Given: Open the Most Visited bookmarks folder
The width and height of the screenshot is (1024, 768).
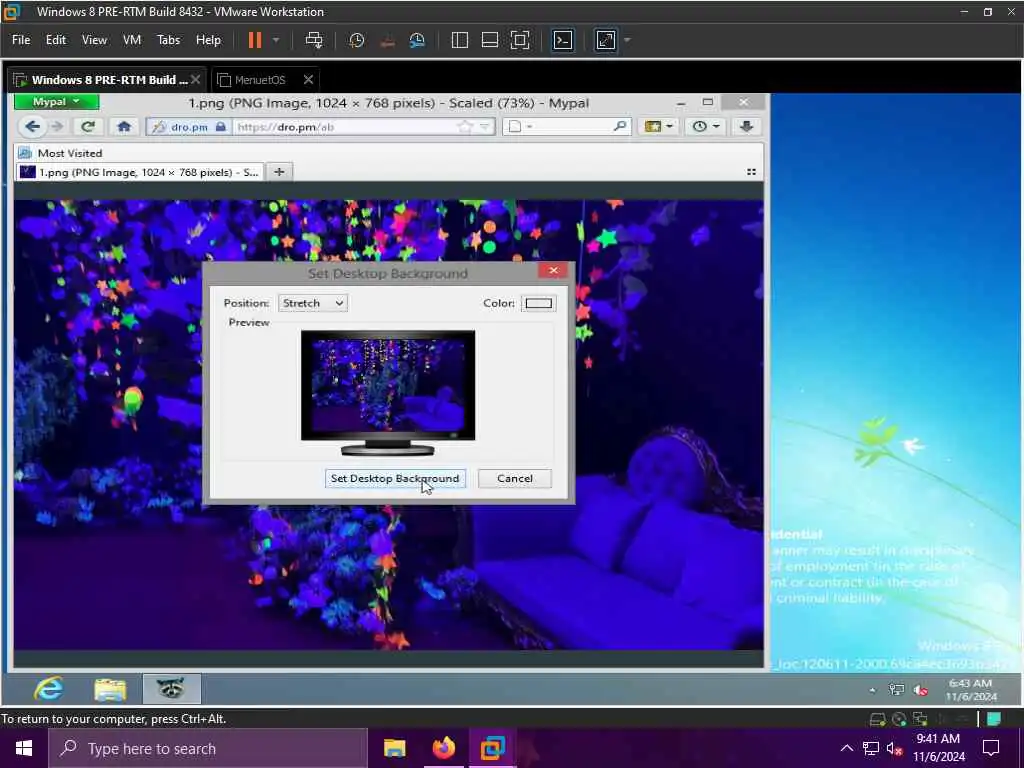Looking at the screenshot, I should coord(61,153).
